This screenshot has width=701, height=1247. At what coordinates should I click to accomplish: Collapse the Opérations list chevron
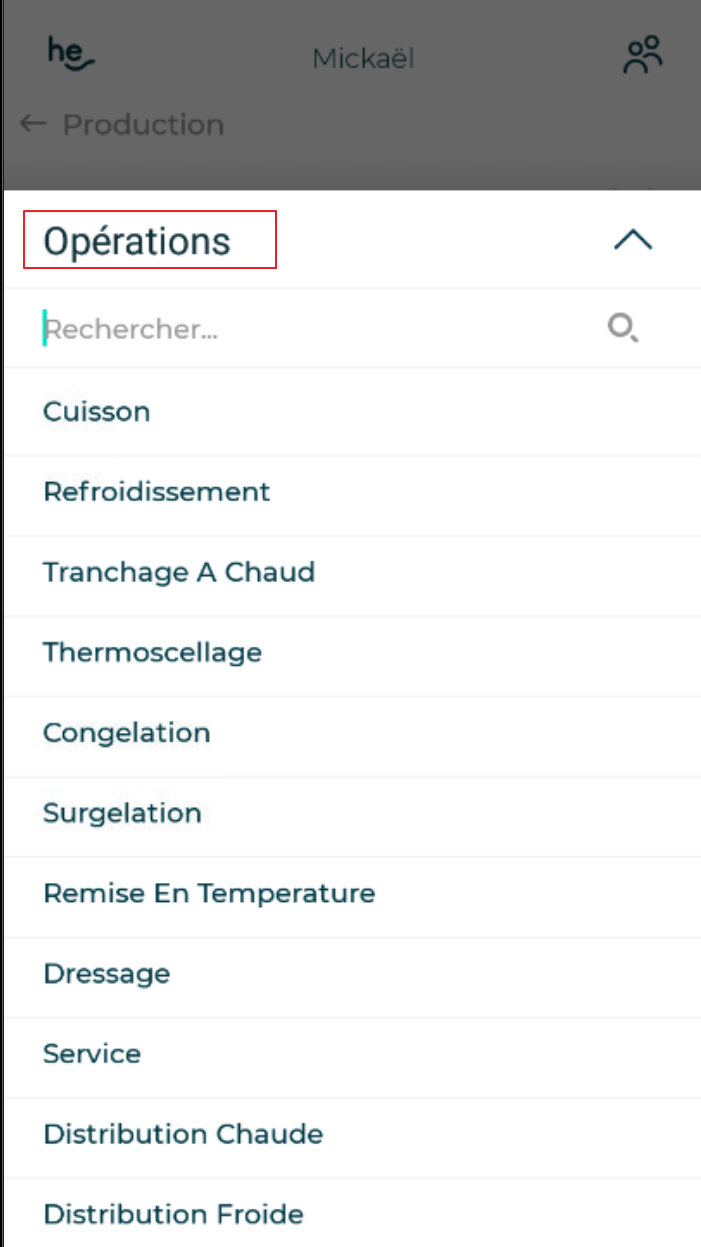[632, 240]
